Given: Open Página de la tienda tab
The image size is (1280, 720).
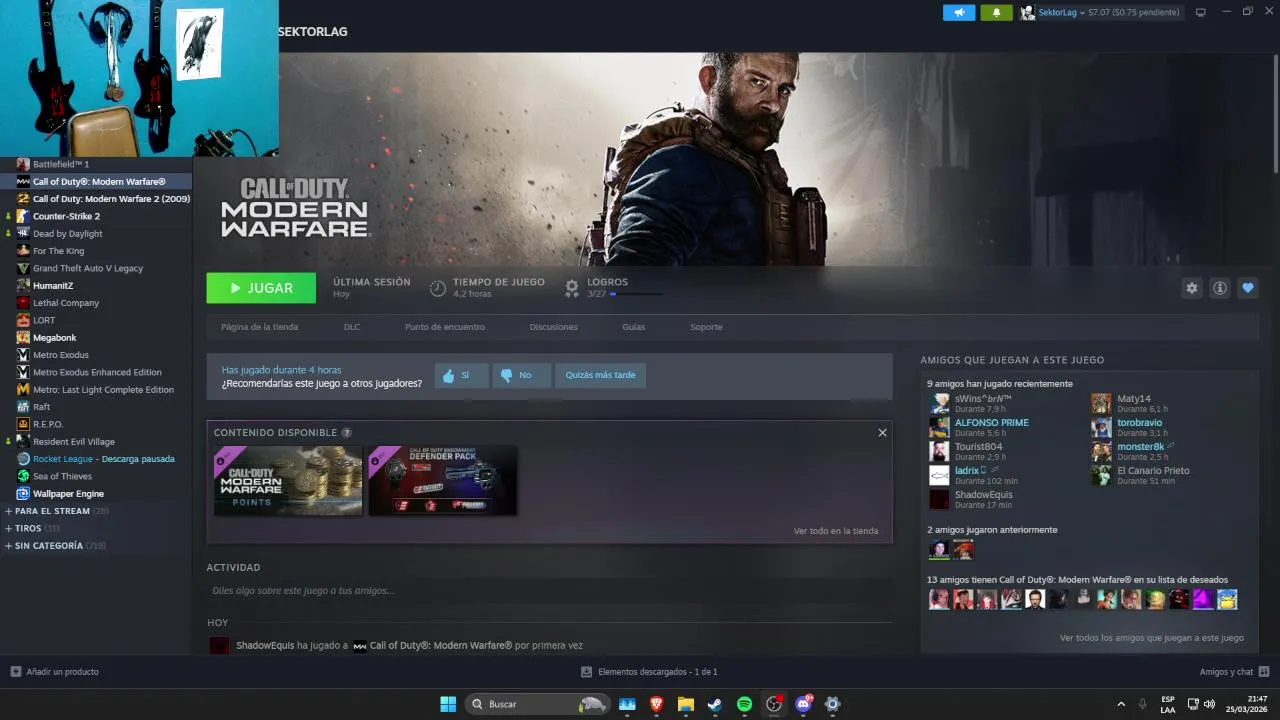Looking at the screenshot, I should (x=259, y=327).
